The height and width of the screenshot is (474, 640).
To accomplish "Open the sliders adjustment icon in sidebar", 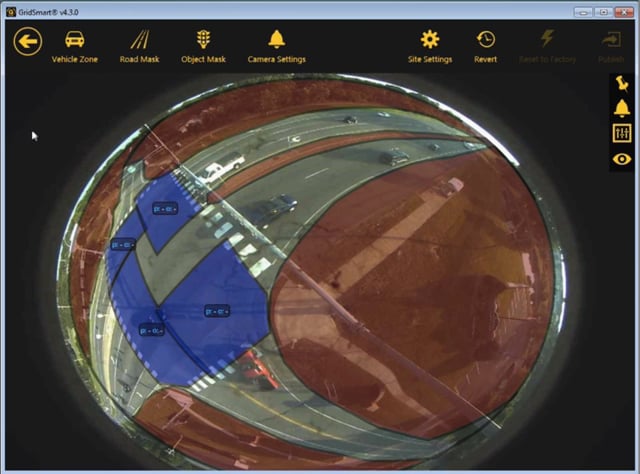I will [x=622, y=133].
